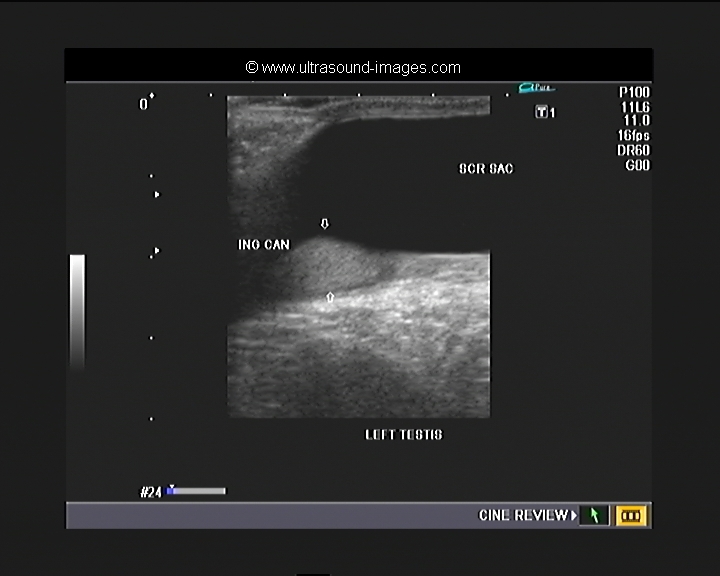Select the INO CAN annotation text

point(263,245)
